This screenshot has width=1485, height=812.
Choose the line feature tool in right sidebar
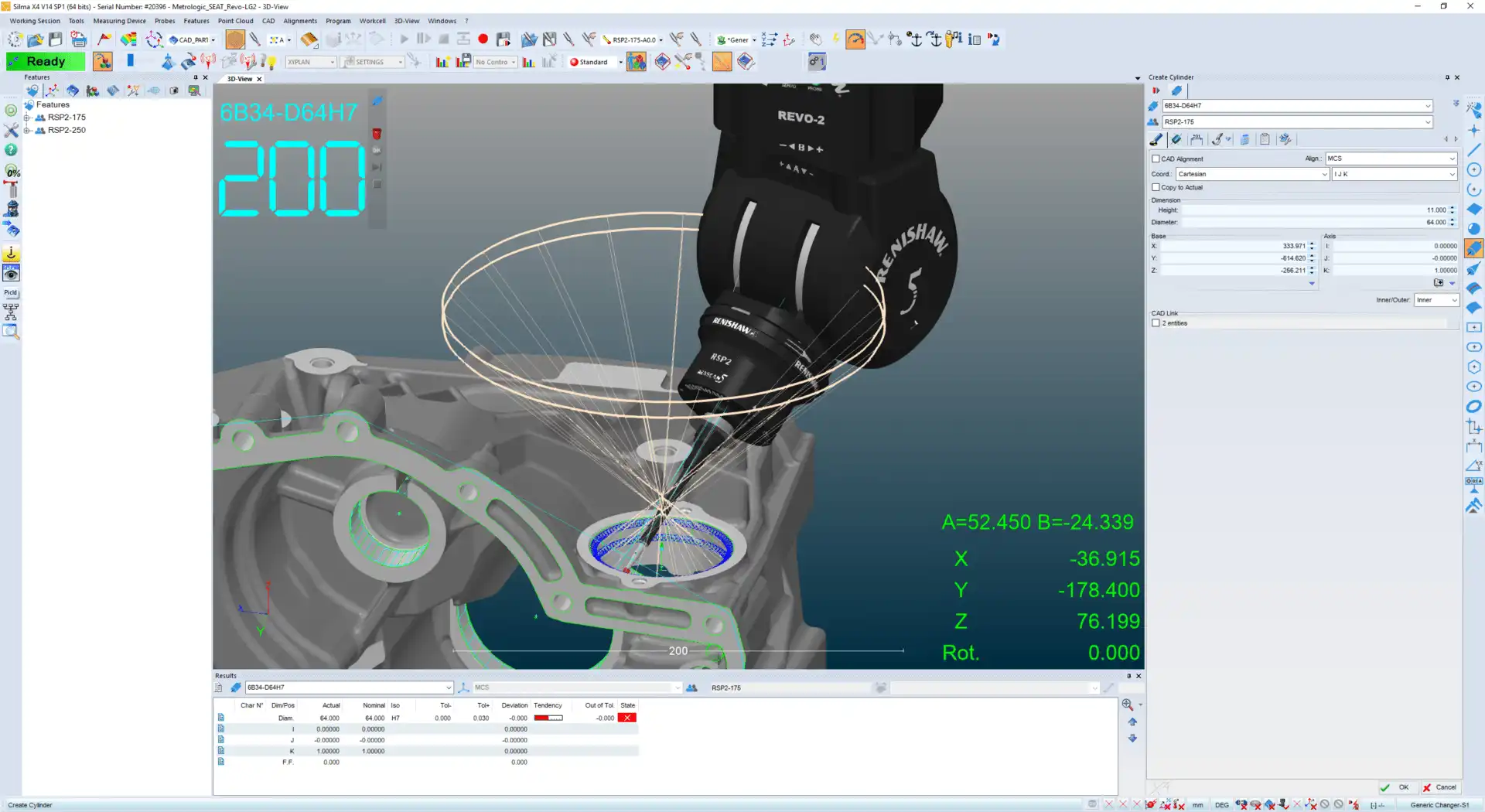[1473, 150]
